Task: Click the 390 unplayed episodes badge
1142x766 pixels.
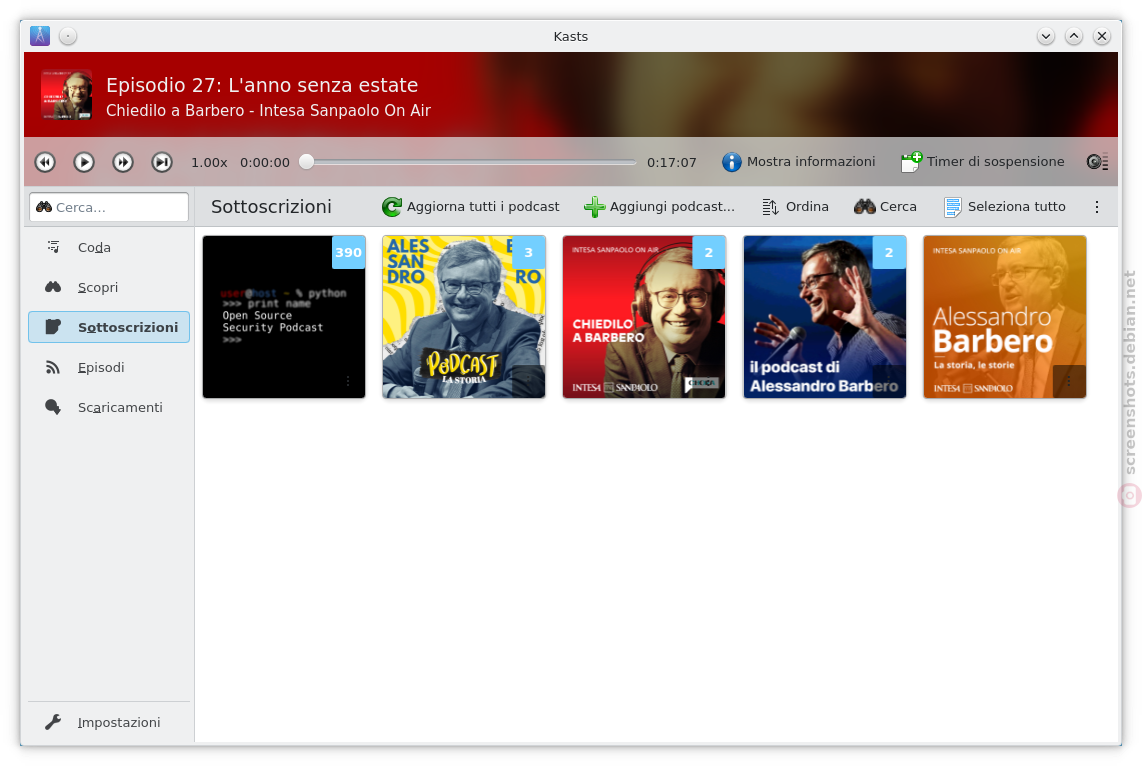Action: point(348,253)
